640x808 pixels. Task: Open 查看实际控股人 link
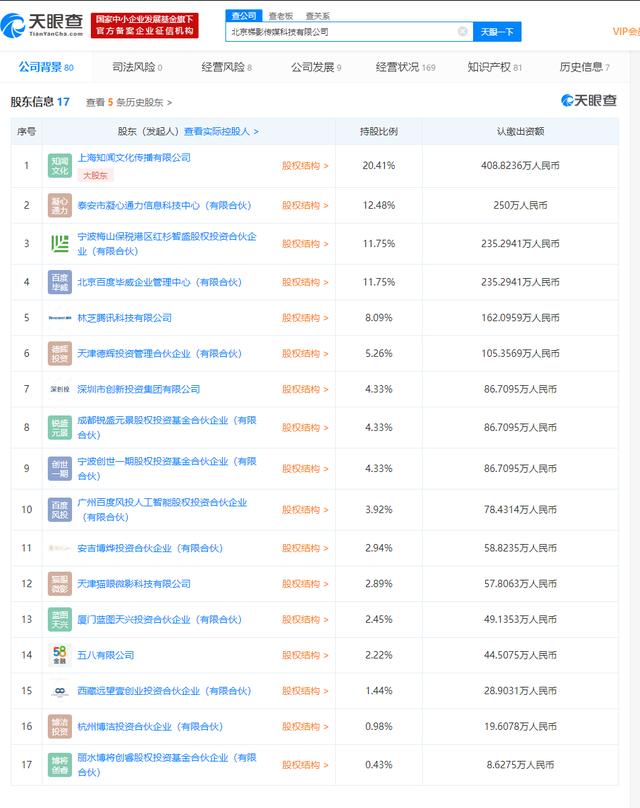pos(221,131)
